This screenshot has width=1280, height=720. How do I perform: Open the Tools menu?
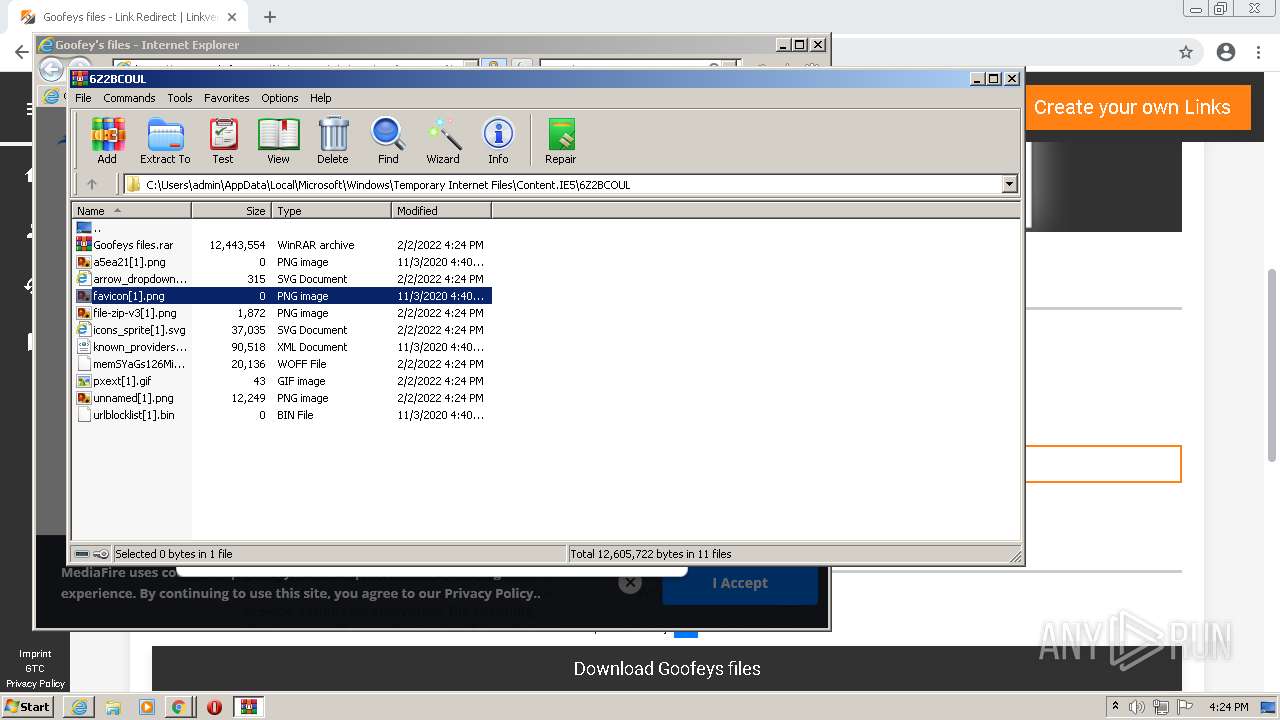point(180,98)
